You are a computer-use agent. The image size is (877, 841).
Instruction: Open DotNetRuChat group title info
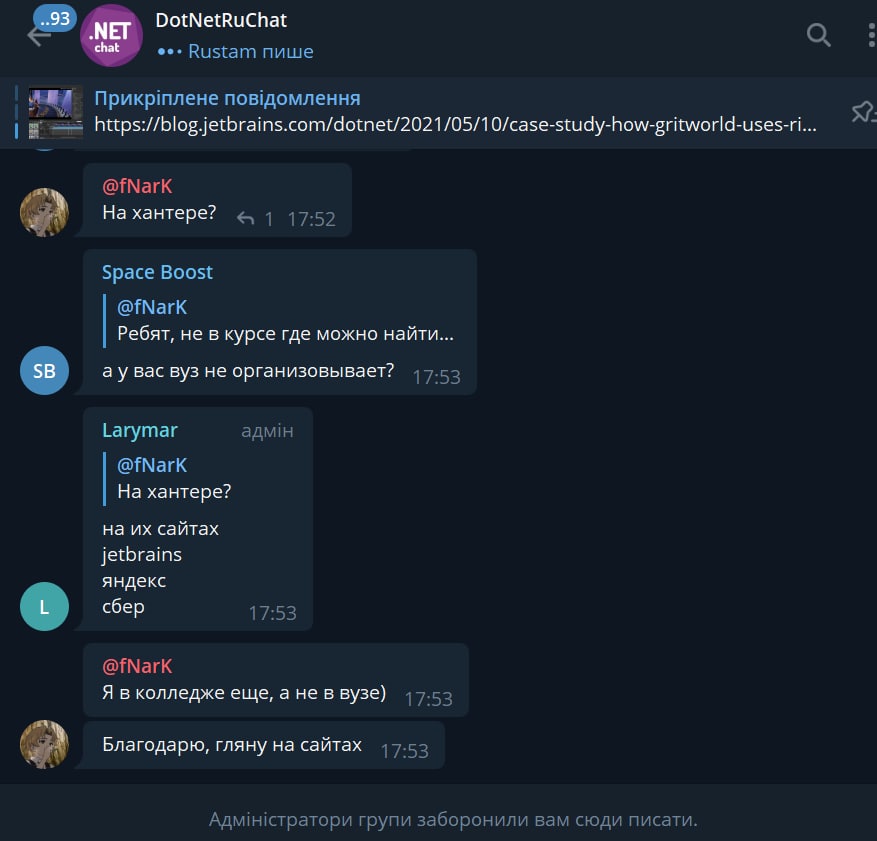tap(221, 20)
